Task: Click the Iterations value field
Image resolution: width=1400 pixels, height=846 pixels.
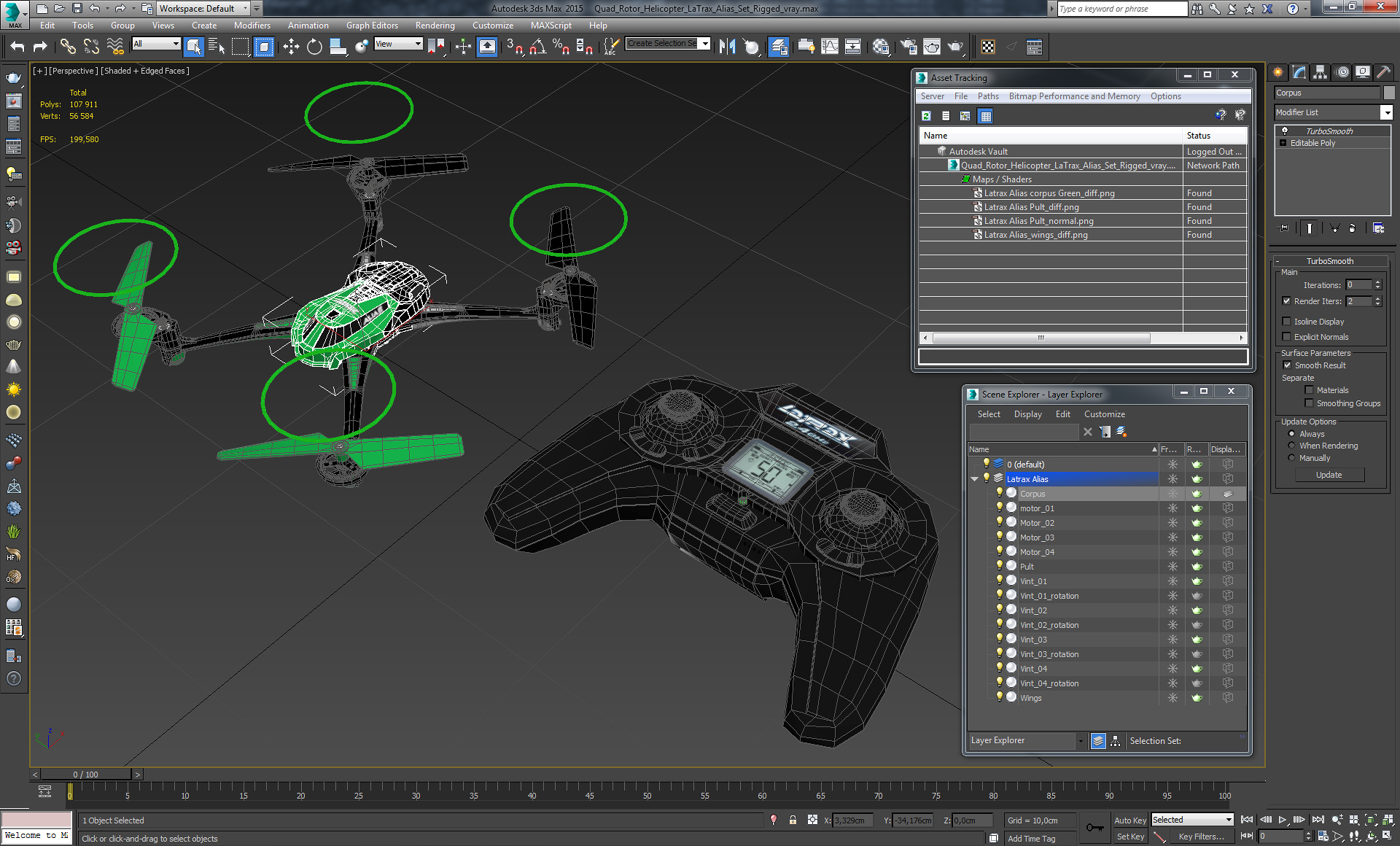Action: (x=1359, y=285)
